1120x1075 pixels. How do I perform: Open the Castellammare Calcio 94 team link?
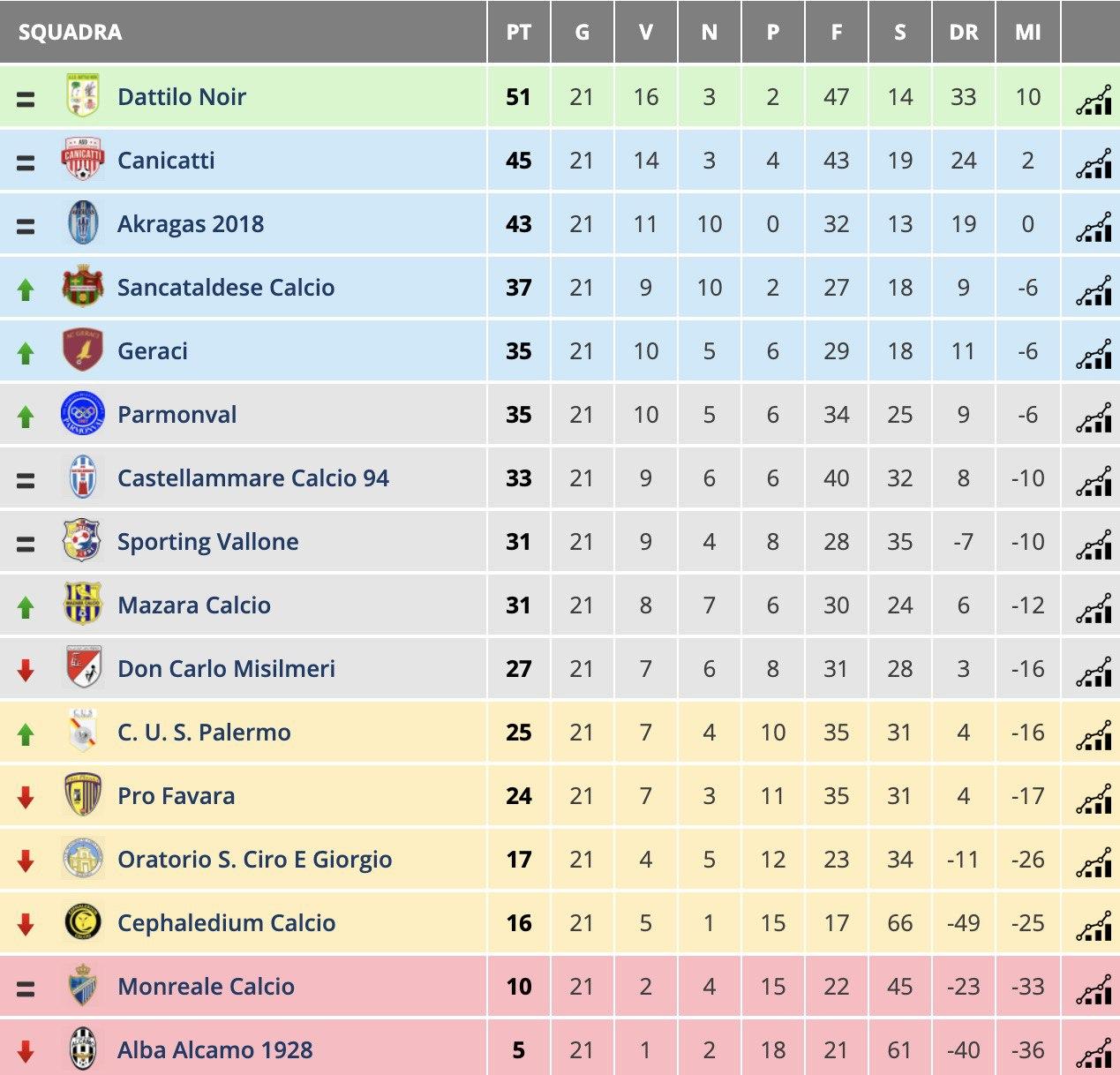253,477
